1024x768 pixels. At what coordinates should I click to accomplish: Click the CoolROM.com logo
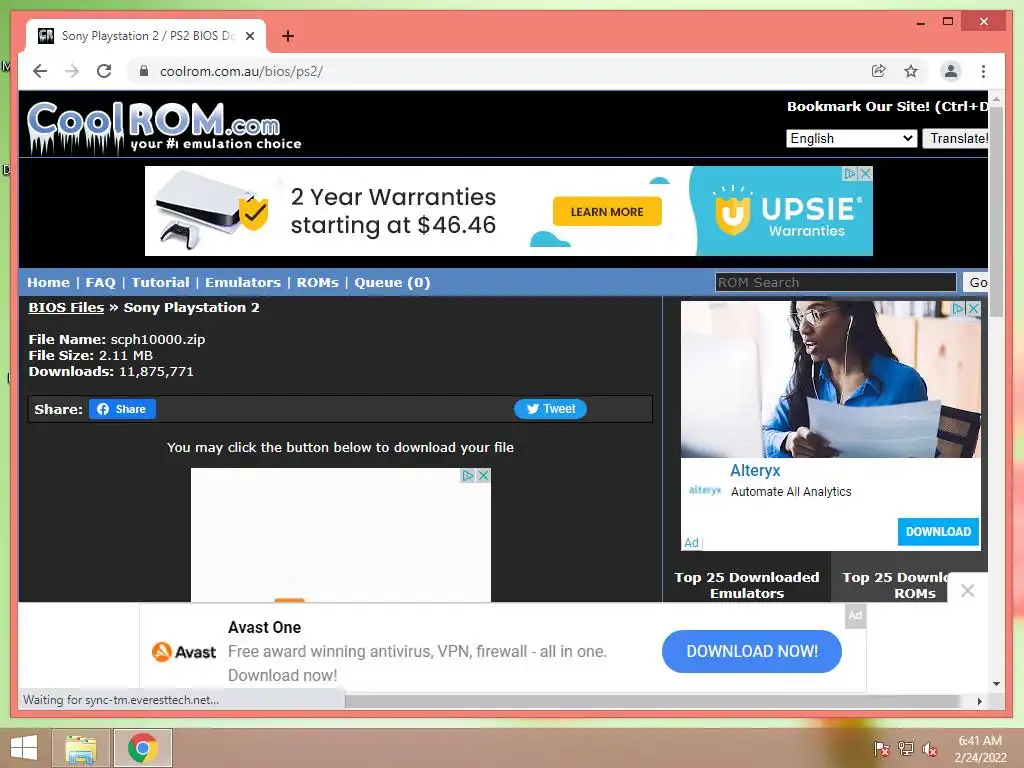(x=163, y=127)
